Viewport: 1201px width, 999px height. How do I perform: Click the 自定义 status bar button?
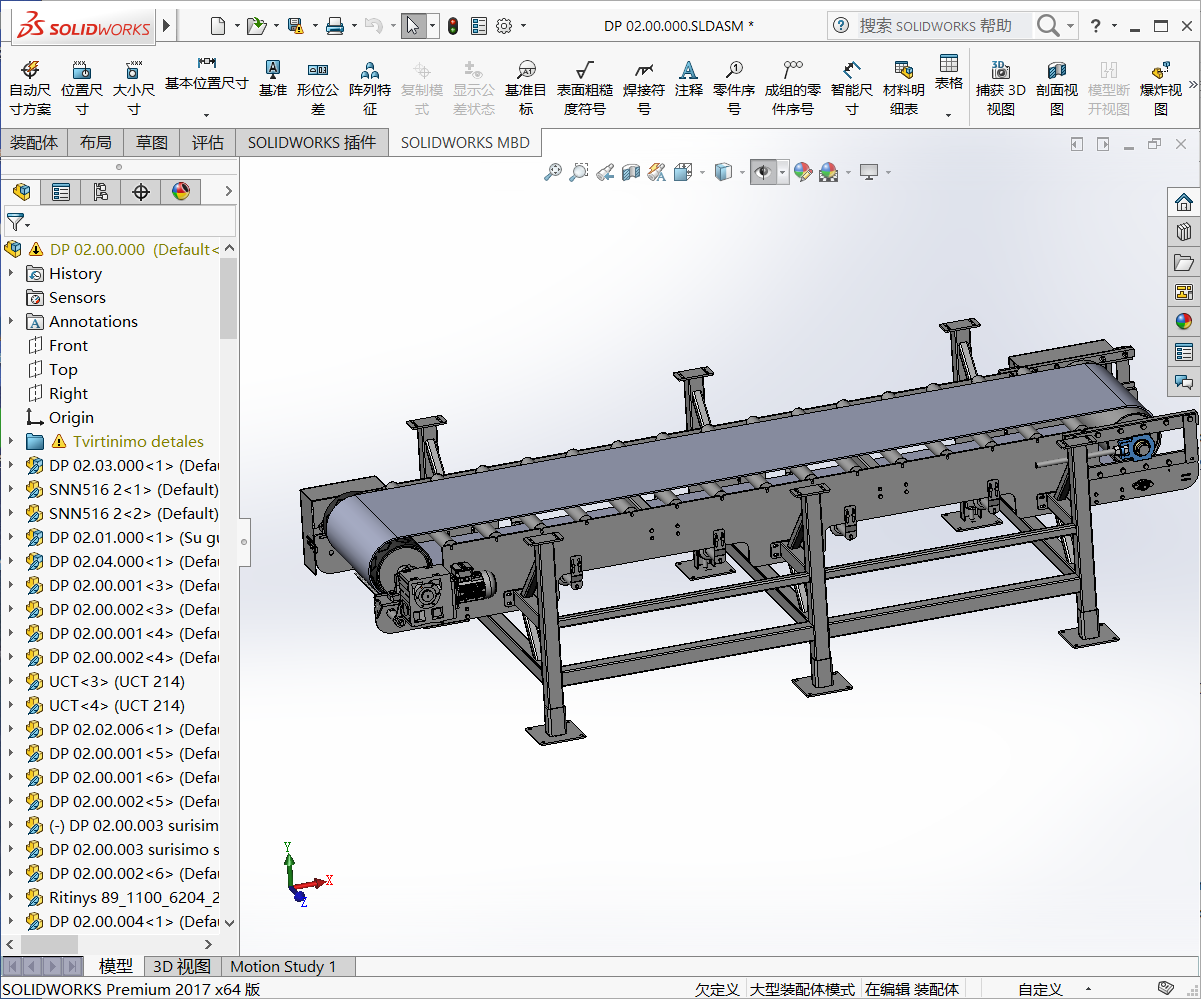[1040, 989]
